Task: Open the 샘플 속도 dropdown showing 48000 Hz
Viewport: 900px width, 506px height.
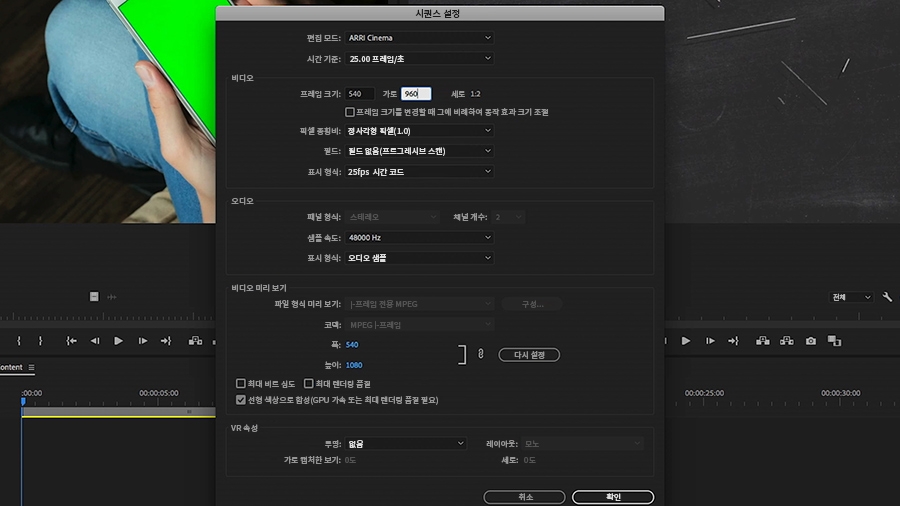Action: tap(419, 238)
